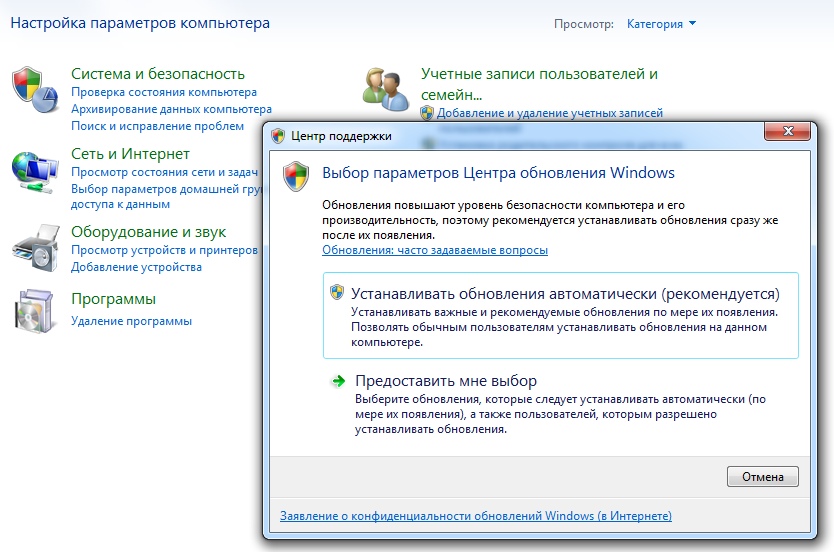Open 'Учетные записи пользователей' category heading

539,84
